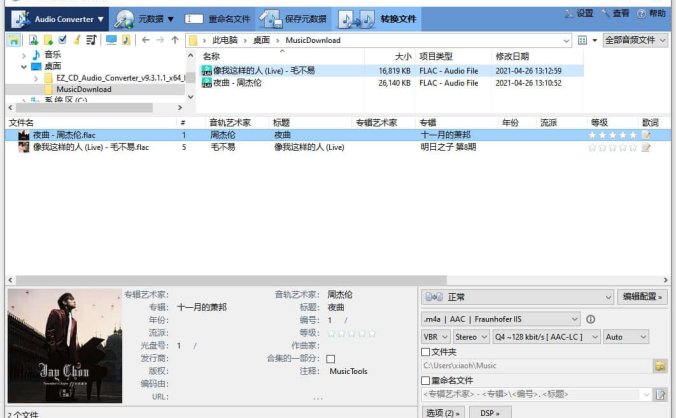Click the Jay Chou album cover
Image resolution: width=676 pixels, height=418 pixels.
coord(65,346)
